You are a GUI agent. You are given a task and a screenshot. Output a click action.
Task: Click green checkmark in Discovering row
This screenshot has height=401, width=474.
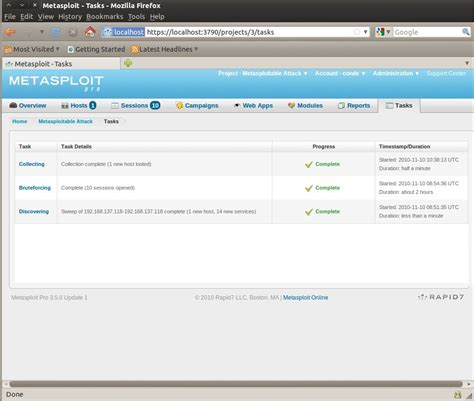click(x=309, y=212)
